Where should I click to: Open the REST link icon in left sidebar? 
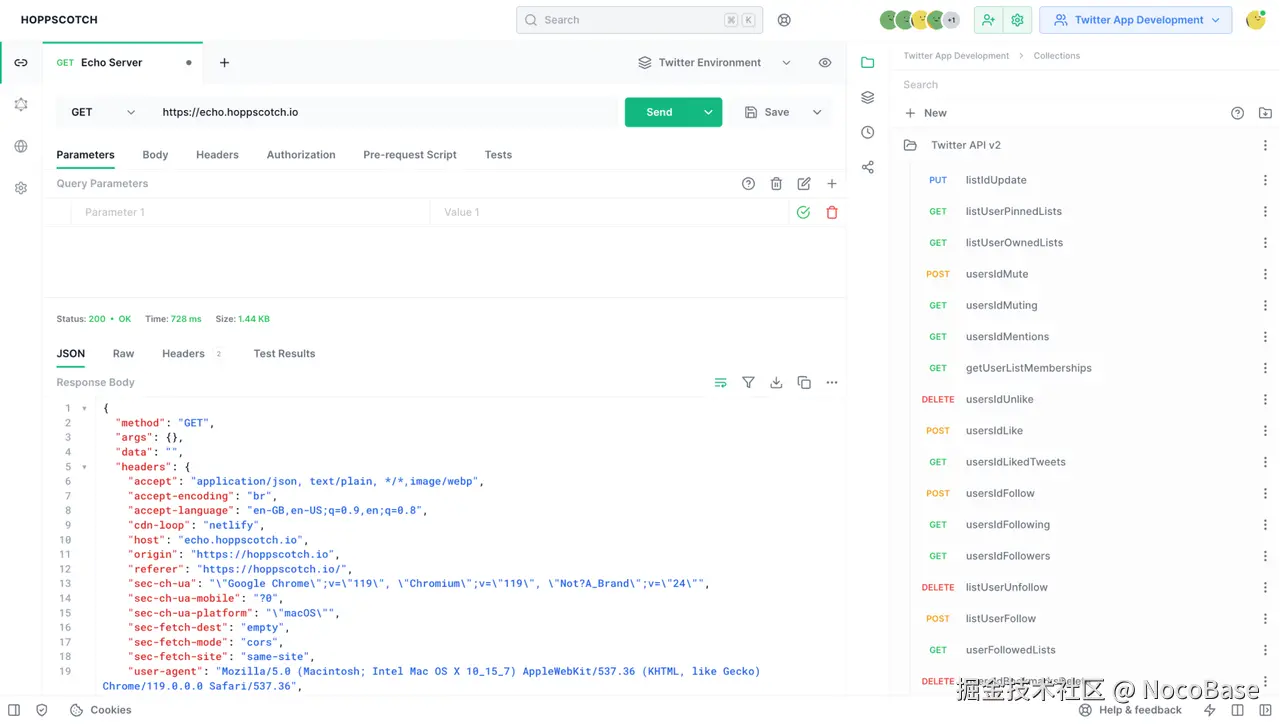click(21, 62)
